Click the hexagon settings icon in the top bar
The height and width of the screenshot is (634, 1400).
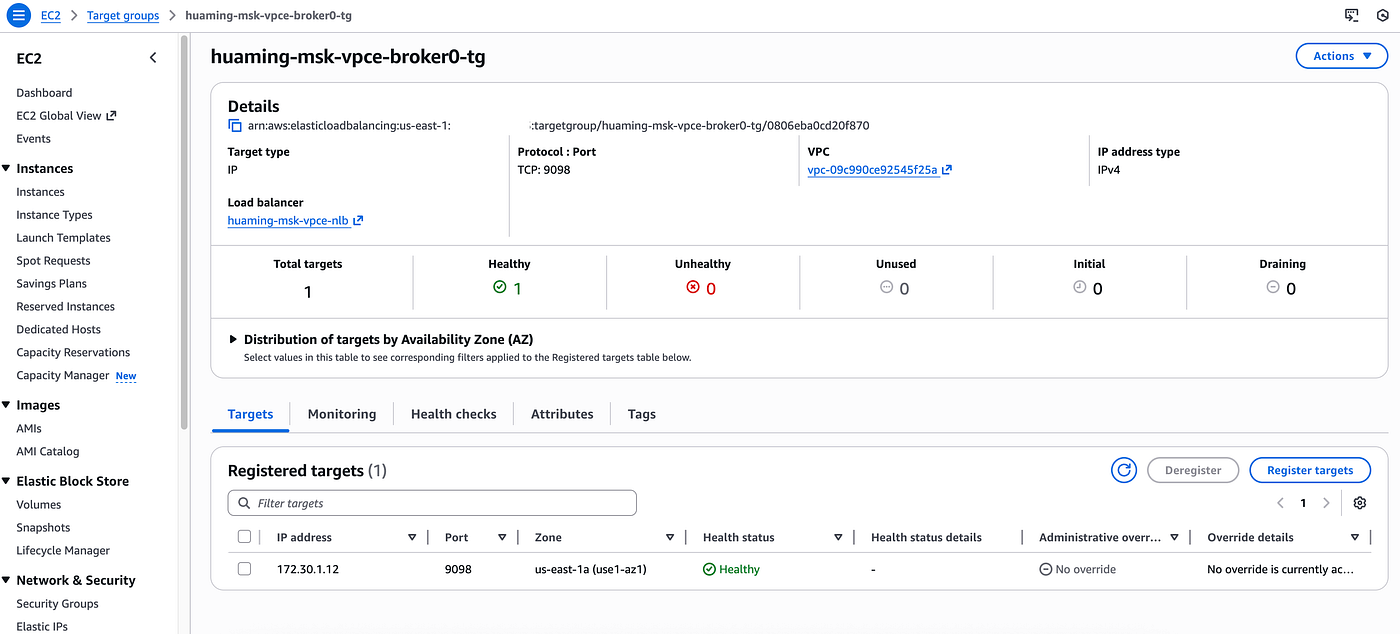tap(1382, 16)
